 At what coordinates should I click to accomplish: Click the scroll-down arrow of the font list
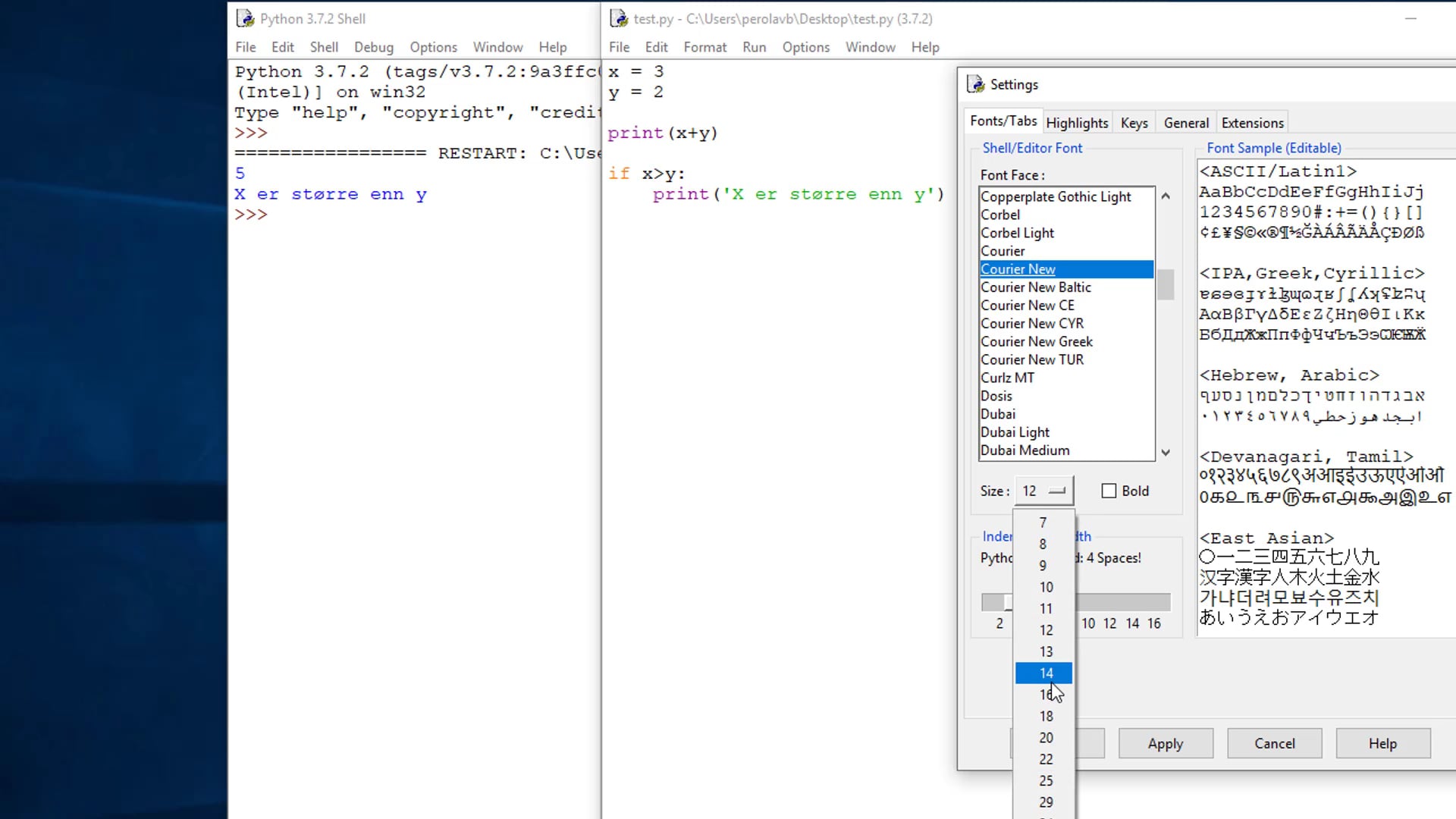(1166, 452)
